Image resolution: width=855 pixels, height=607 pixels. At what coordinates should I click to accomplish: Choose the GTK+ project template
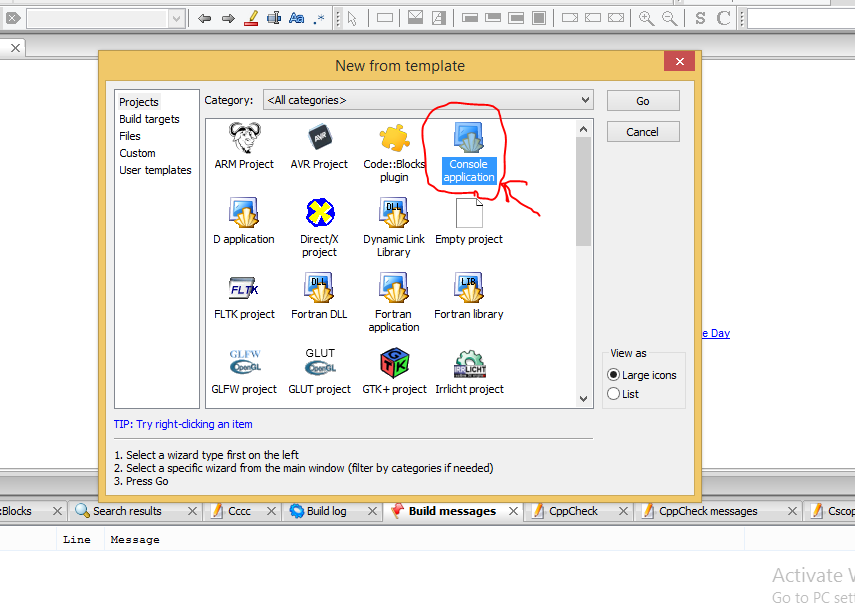(x=394, y=372)
